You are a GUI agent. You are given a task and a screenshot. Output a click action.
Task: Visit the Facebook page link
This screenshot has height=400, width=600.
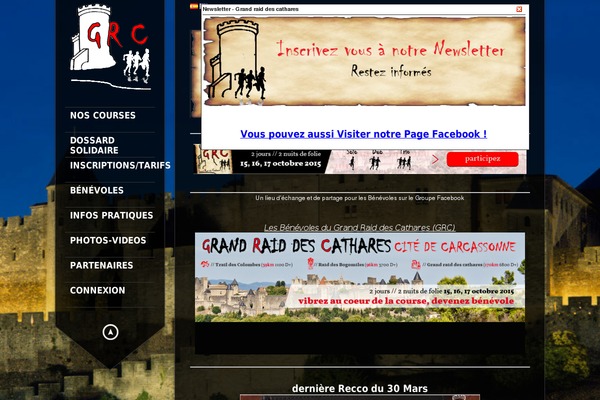[x=364, y=134]
